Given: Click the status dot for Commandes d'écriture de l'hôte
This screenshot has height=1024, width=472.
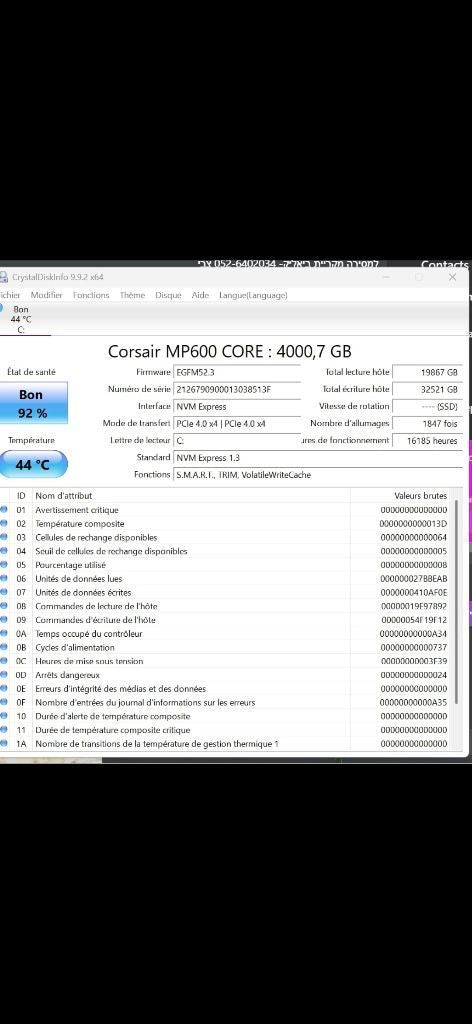Looking at the screenshot, I should pyautogui.click(x=4, y=620).
